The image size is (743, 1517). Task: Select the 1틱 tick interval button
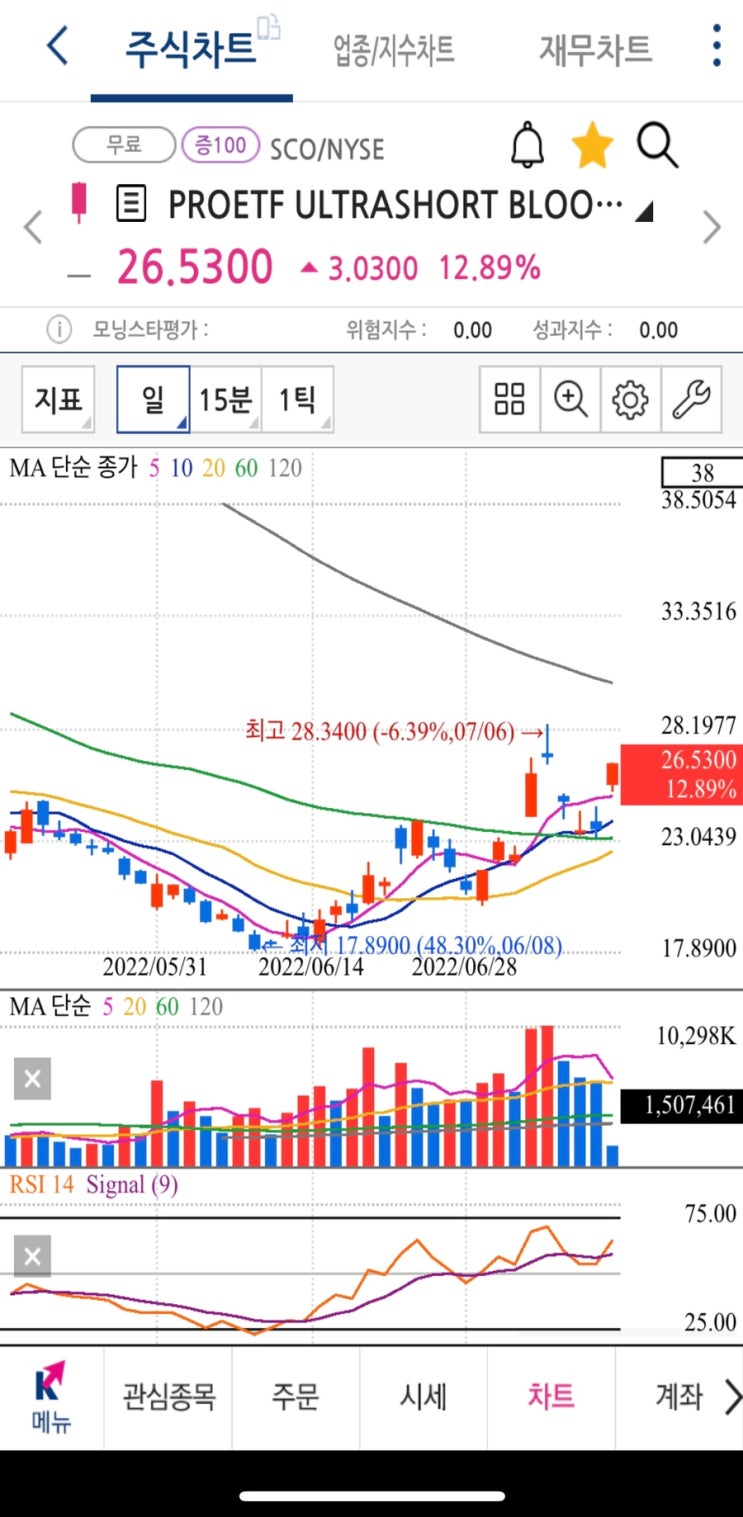(297, 400)
